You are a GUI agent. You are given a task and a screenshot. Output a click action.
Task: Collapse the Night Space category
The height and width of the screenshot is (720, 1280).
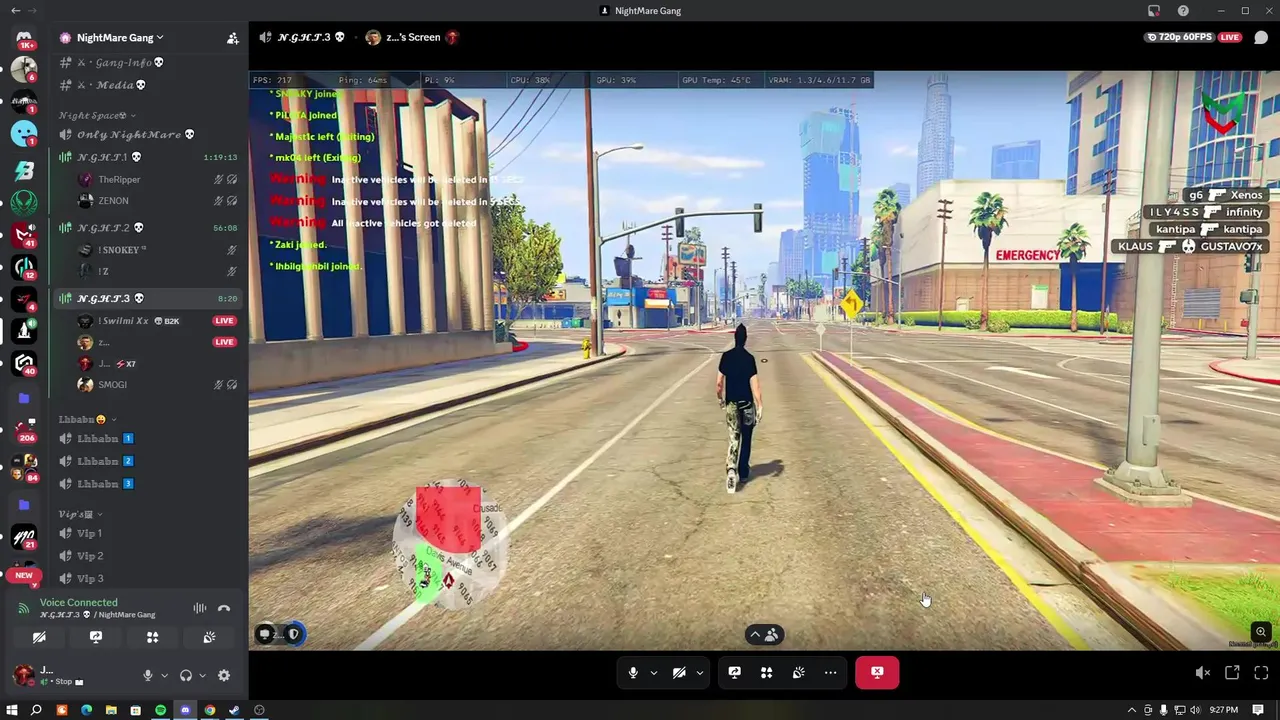96,116
